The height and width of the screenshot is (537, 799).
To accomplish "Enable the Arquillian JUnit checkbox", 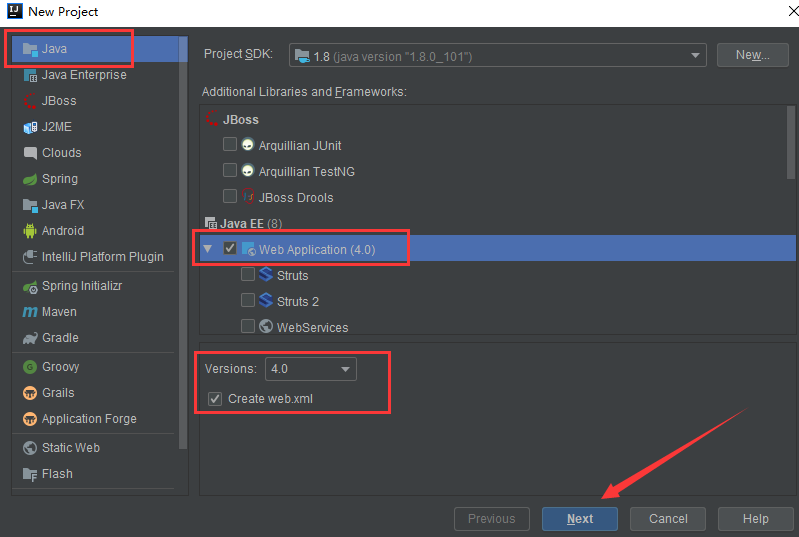I will (x=230, y=144).
